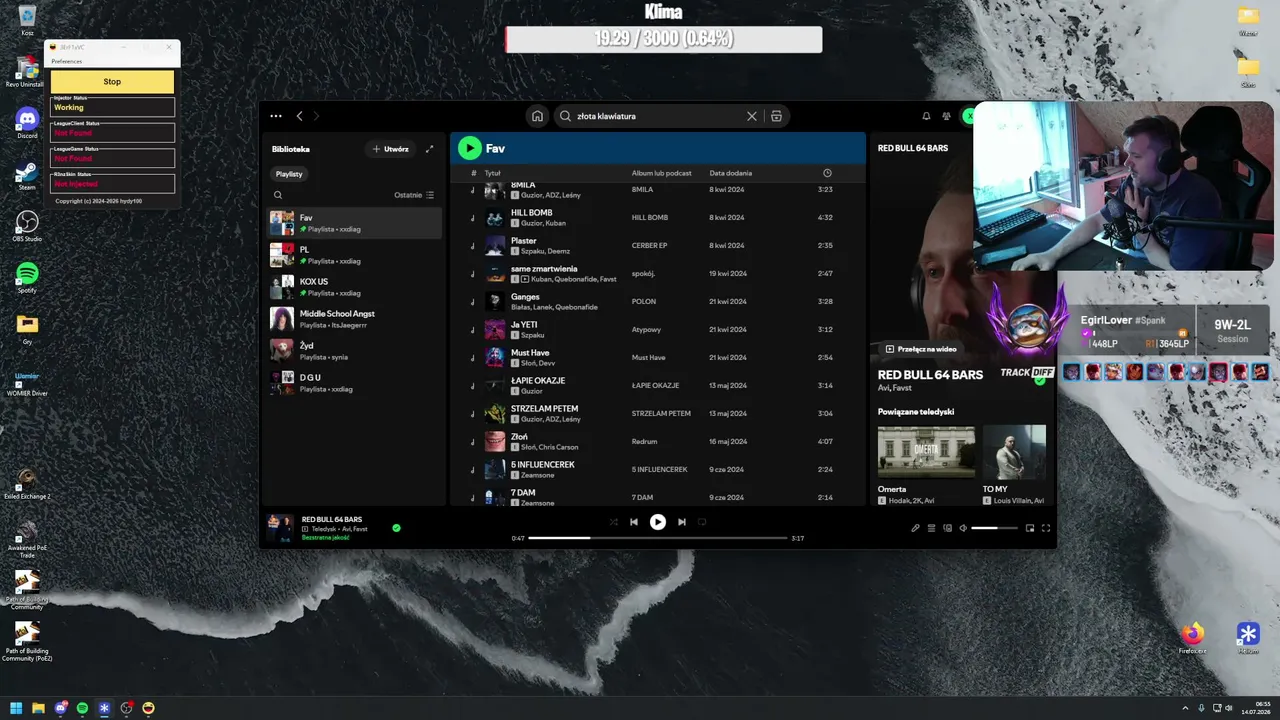The image size is (1280, 720).
Task: Open the Redrum album link
Action: pos(644,441)
